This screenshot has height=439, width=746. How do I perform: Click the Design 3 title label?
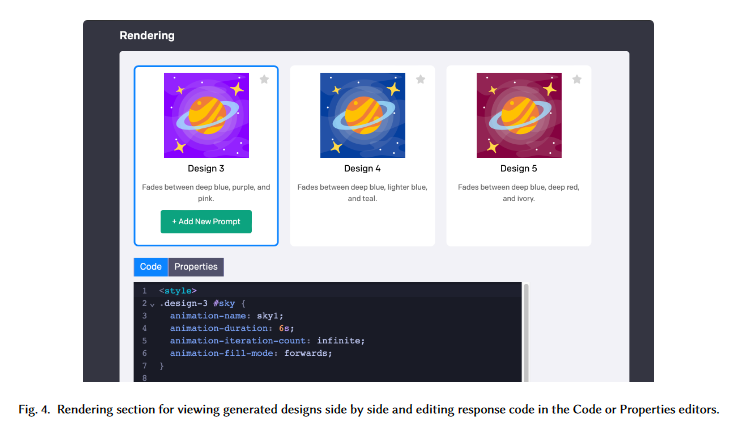(206, 168)
